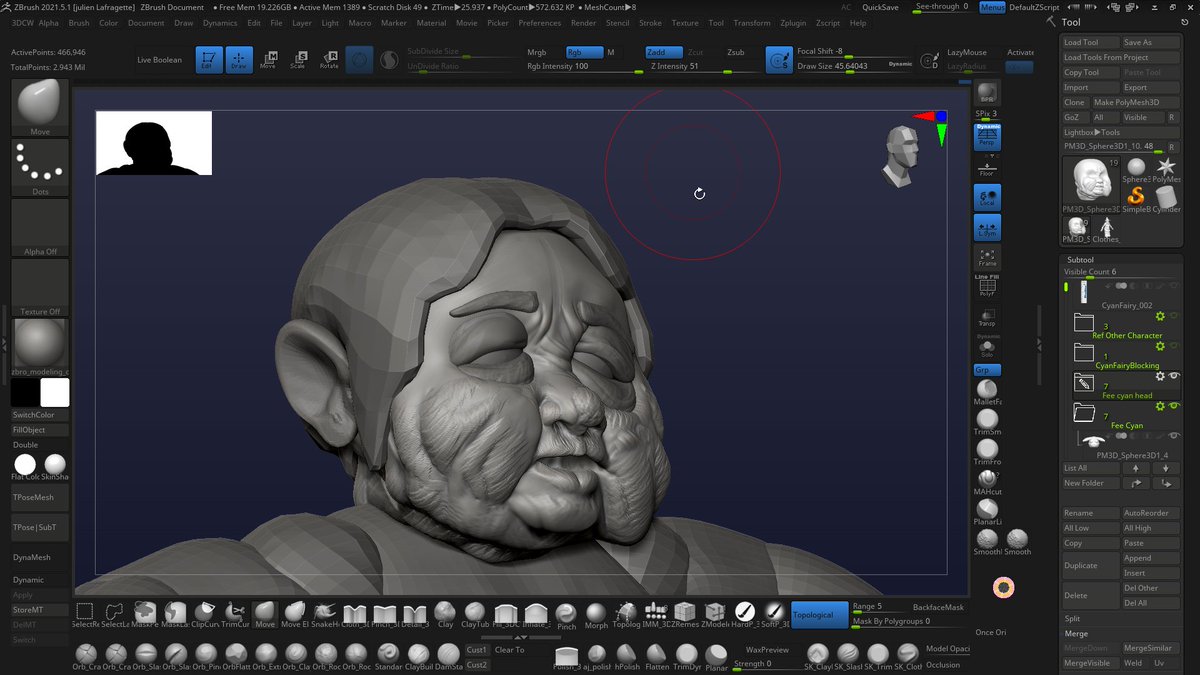Open the Alpha Off picker
Screen dimensions: 1200x675
pyautogui.click(x=40, y=228)
